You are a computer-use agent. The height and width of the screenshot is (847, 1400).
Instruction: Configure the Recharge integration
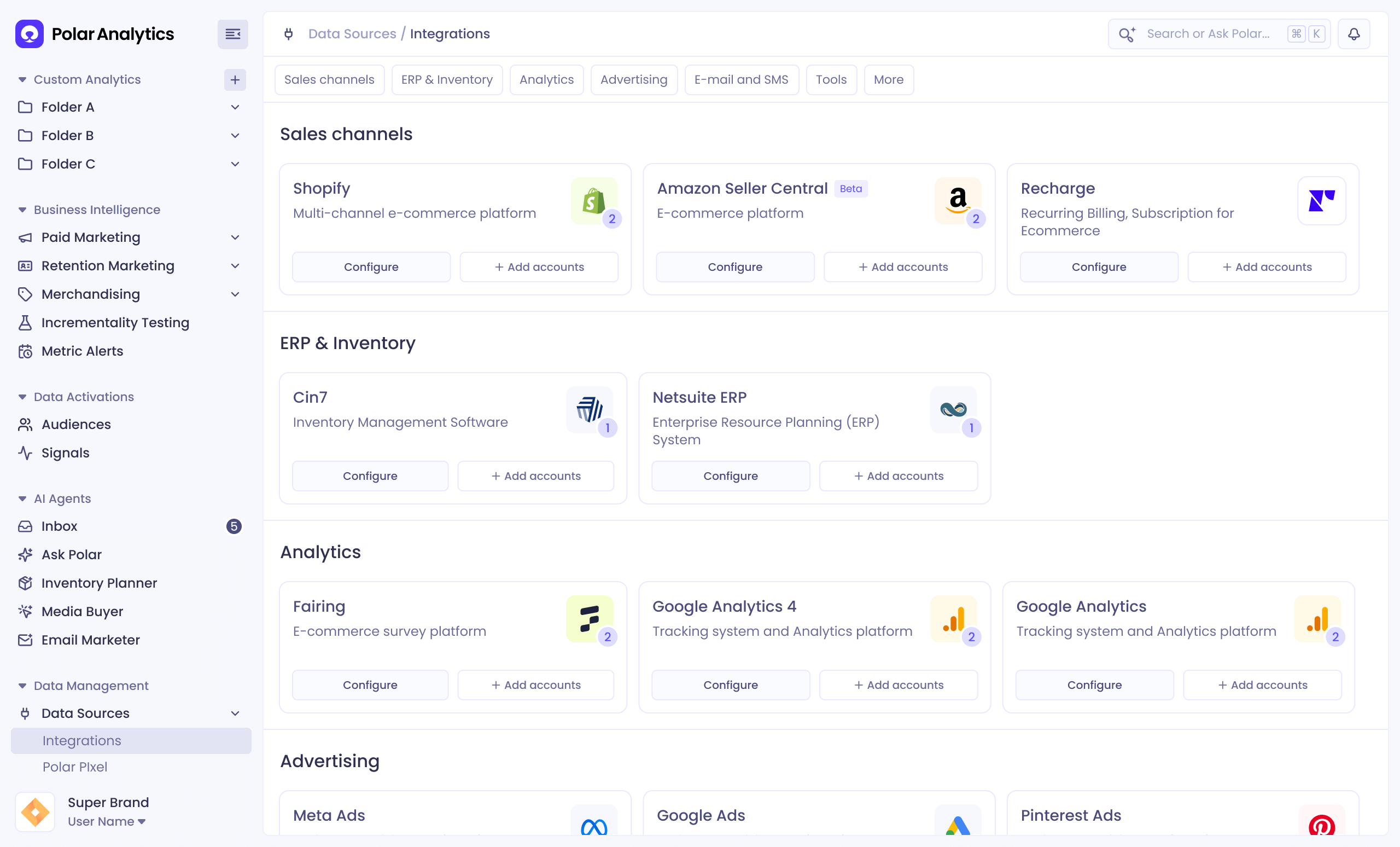coord(1098,266)
